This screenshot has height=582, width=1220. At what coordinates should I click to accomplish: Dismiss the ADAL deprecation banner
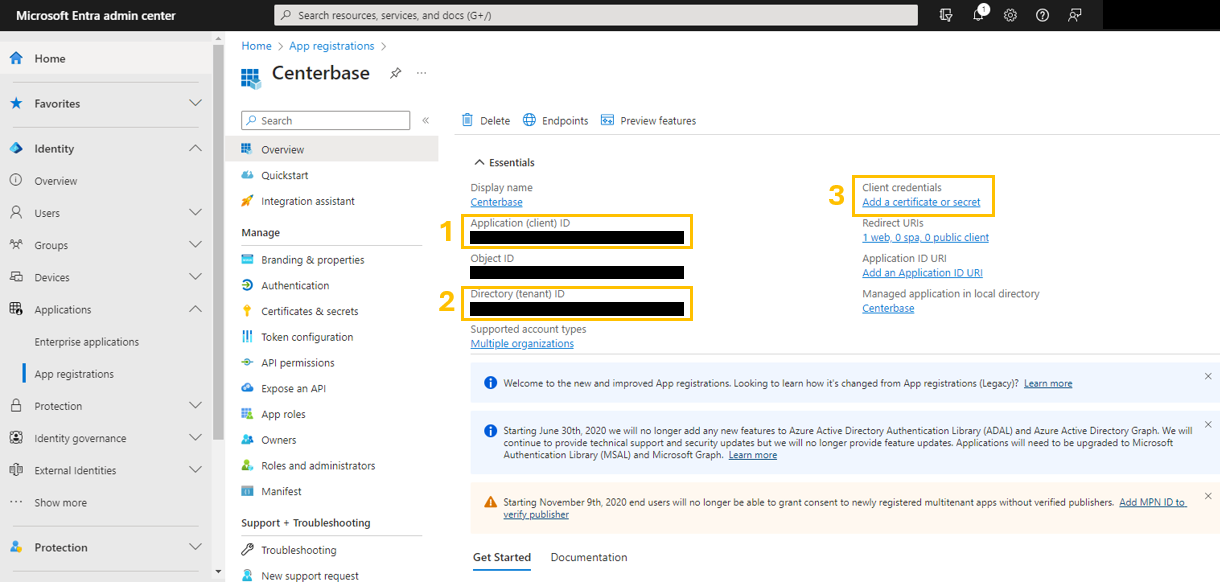(1208, 424)
